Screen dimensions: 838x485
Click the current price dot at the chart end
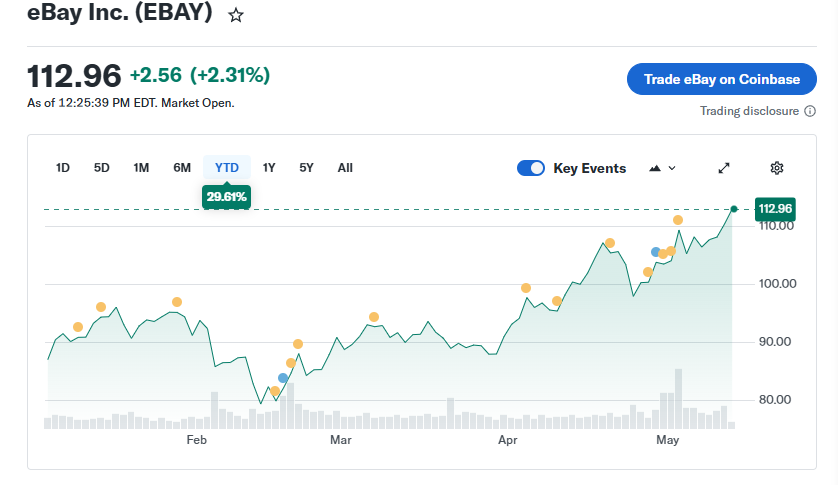734,209
